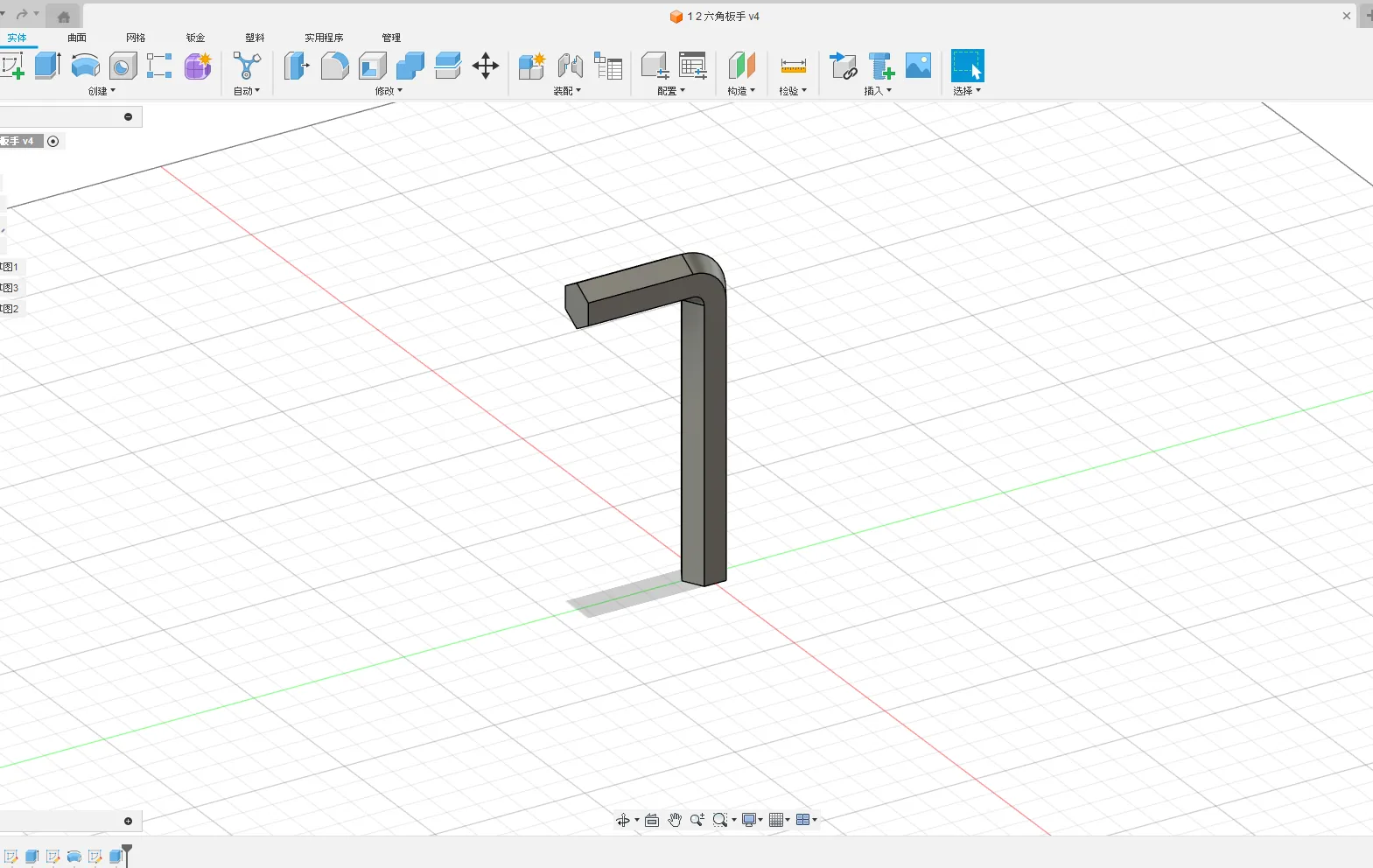
Task: Click the Look At camera icon
Action: (652, 820)
